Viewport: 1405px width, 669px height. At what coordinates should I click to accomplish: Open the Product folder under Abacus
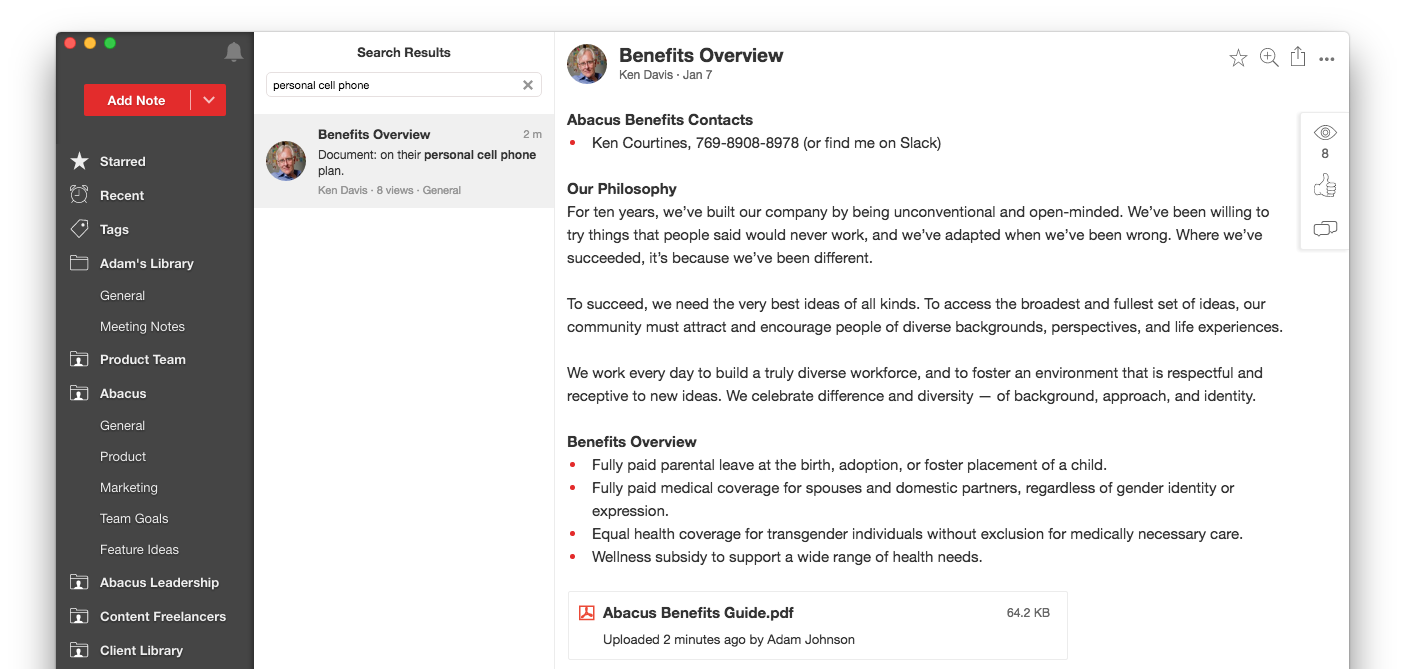click(x=123, y=456)
